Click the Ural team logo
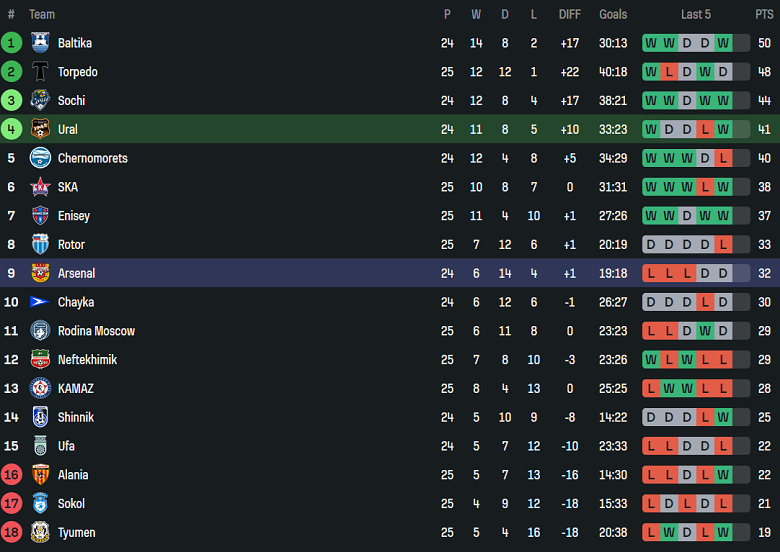Screen dimensions: 780x552 point(40,130)
